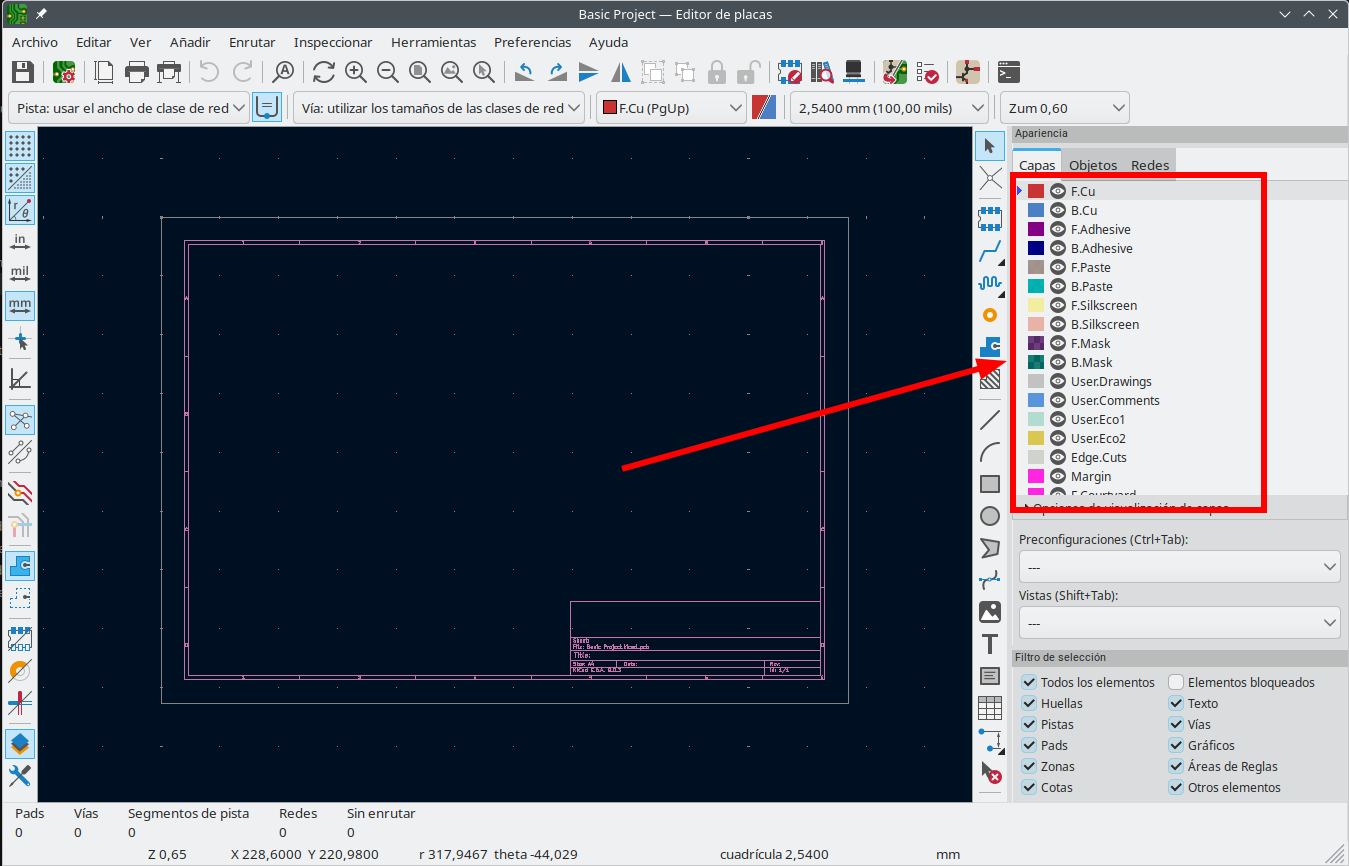This screenshot has height=866, width=1349.
Task: Select the Draw rectangle tool
Action: pyautogui.click(x=990, y=484)
